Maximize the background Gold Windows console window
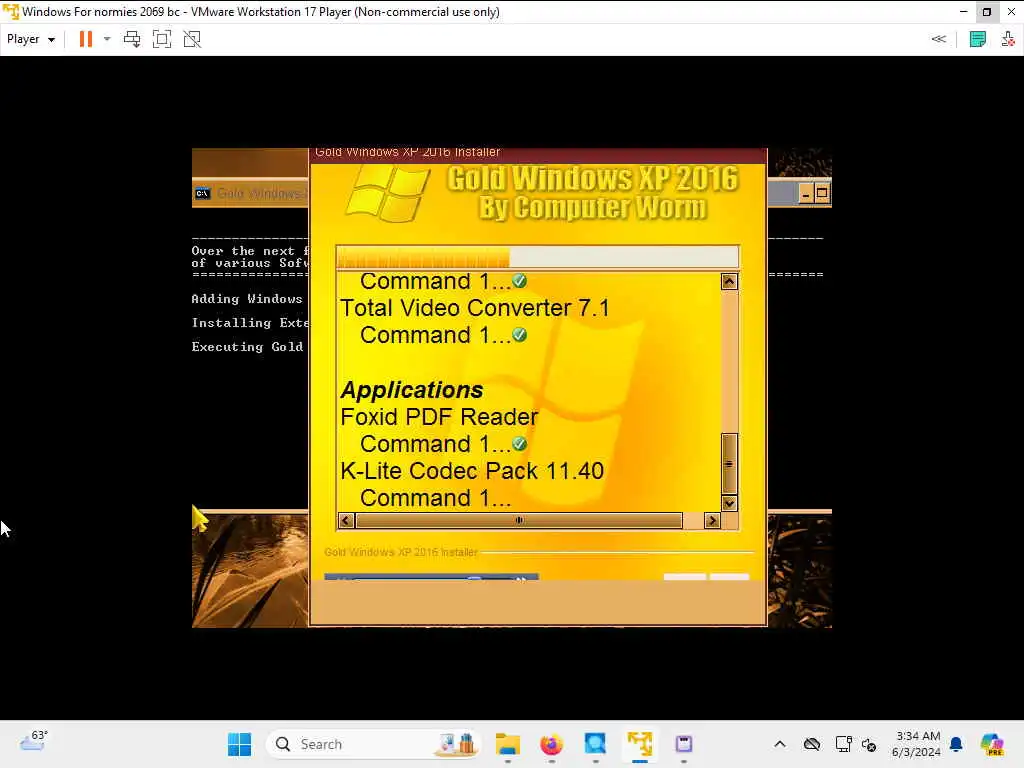 tap(822, 193)
